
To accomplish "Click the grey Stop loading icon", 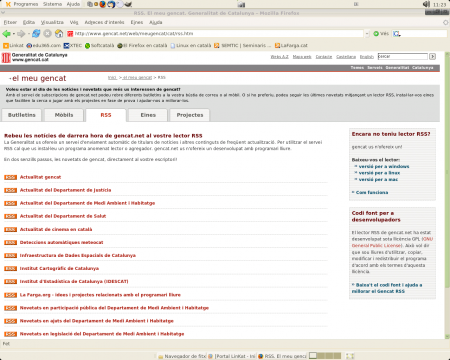I will pyautogui.click(x=48, y=33).
